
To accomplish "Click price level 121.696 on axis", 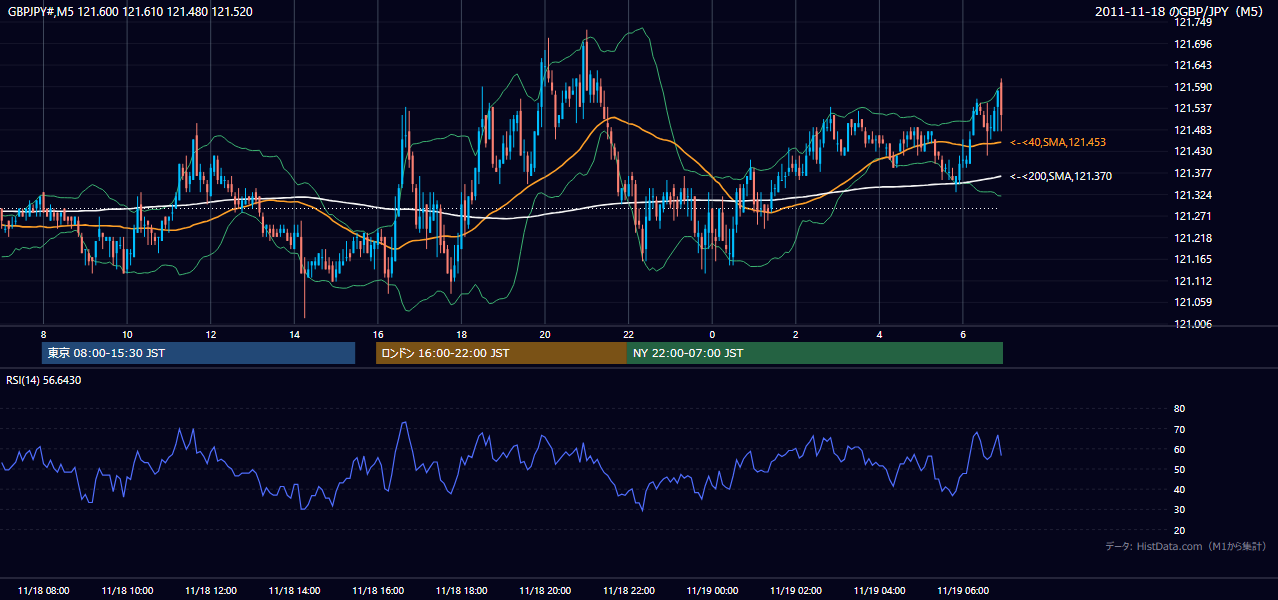I will 1193,44.
